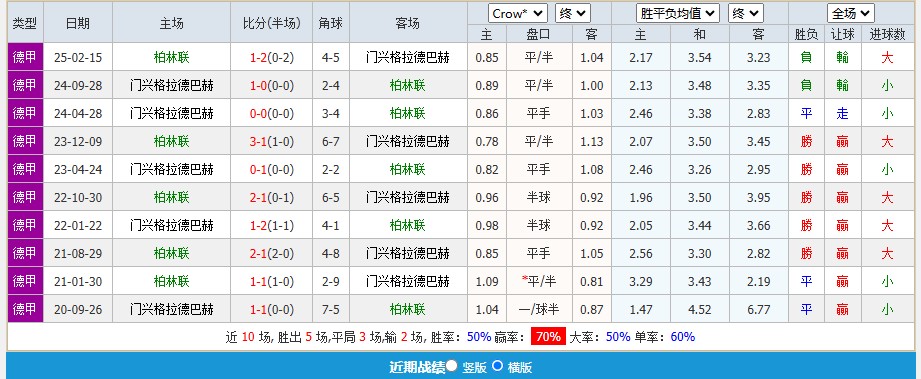Viewport: 921px width, 379px height.
Task: Click the 和 odds sub-header
Action: (x=700, y=35)
